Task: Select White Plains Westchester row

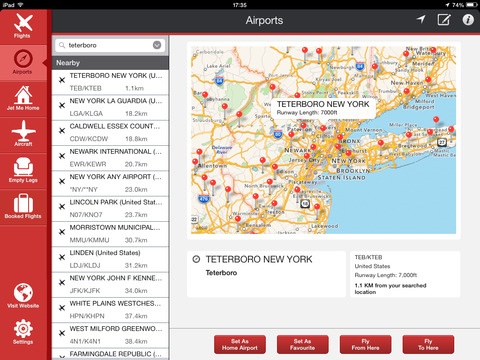Action: click(110, 310)
